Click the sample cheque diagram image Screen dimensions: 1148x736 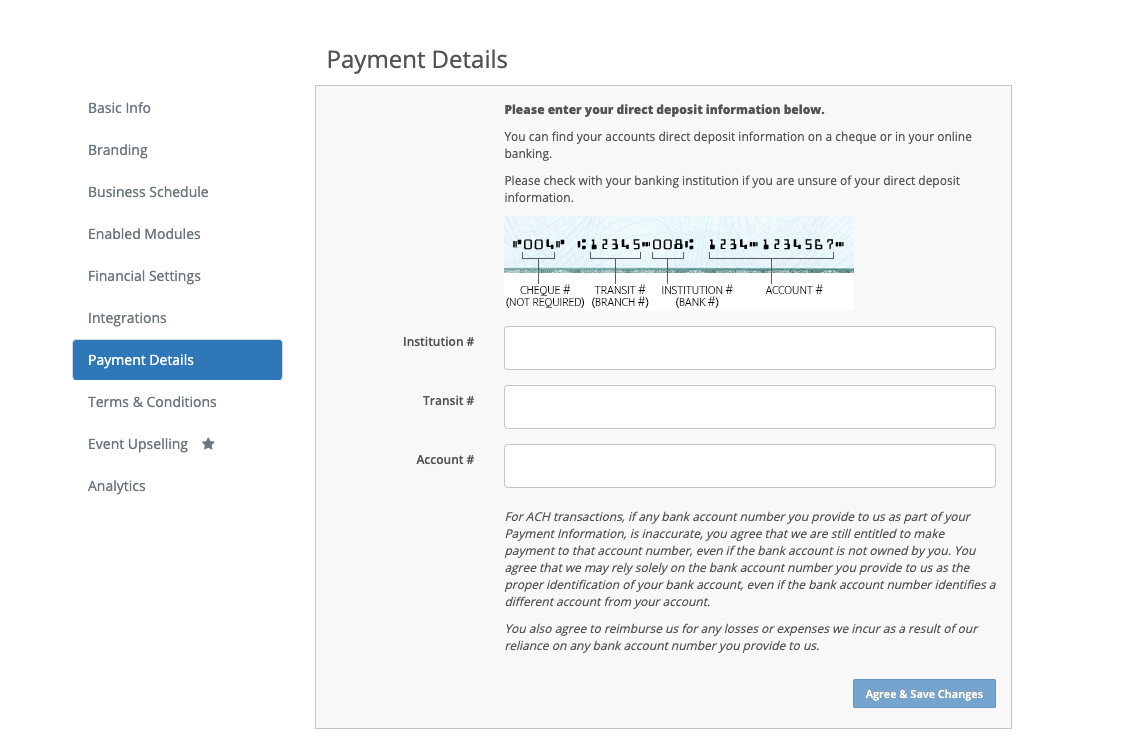679,263
